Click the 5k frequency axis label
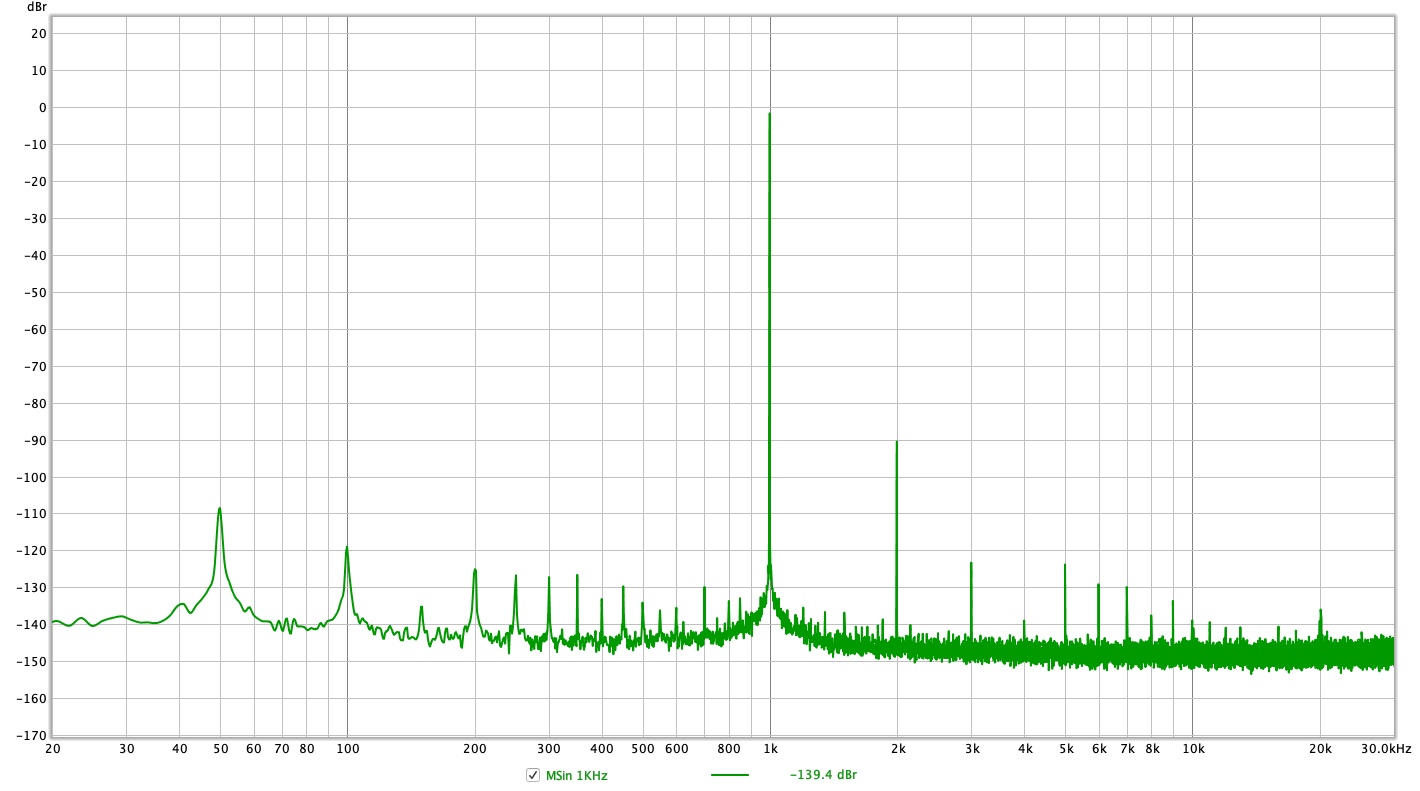Viewport: 1420px width, 791px height. click(x=1066, y=748)
